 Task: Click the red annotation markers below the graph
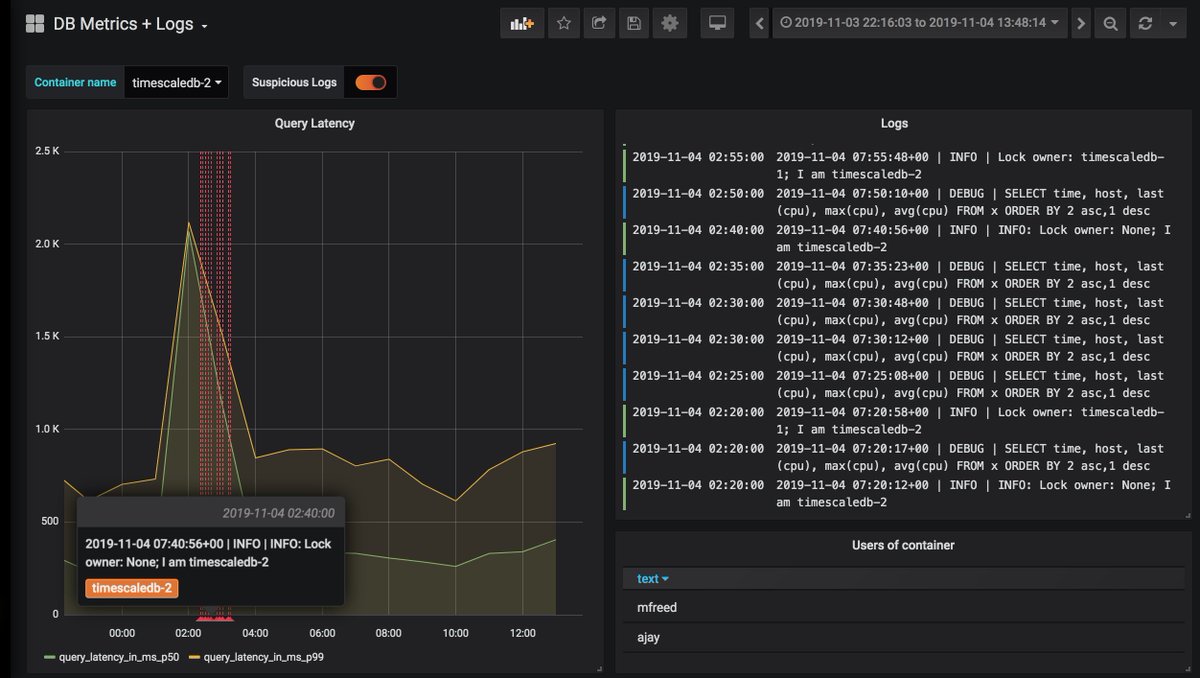tap(214, 619)
